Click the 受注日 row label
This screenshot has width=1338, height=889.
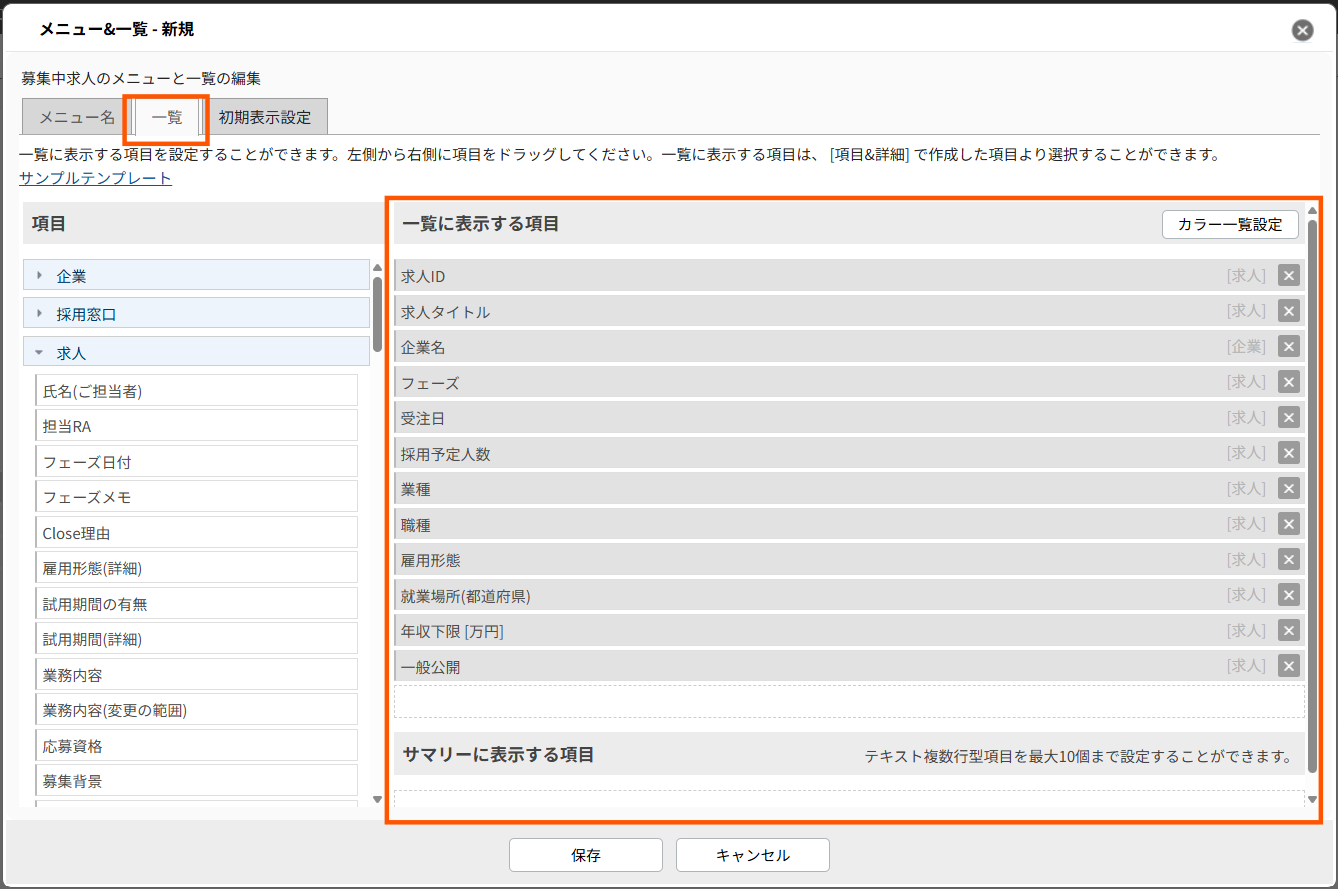pyautogui.click(x=423, y=418)
